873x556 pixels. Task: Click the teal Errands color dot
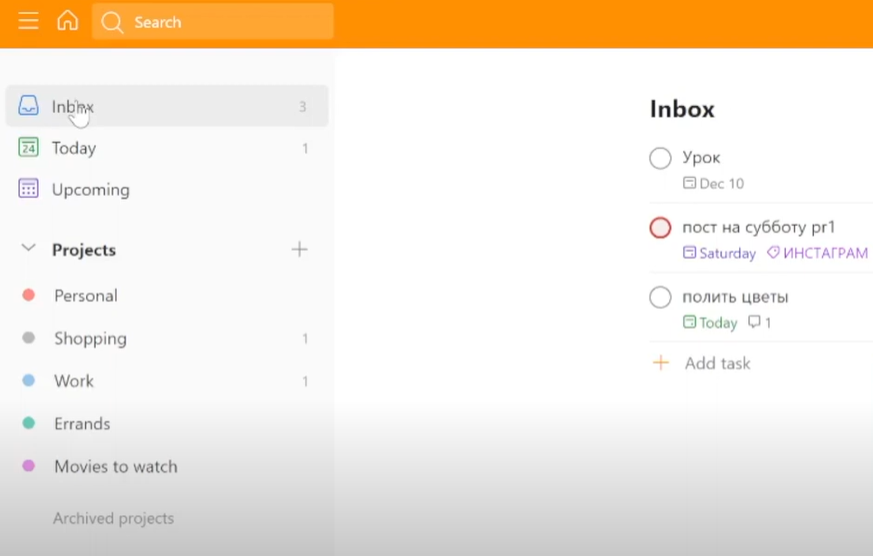tap(28, 423)
